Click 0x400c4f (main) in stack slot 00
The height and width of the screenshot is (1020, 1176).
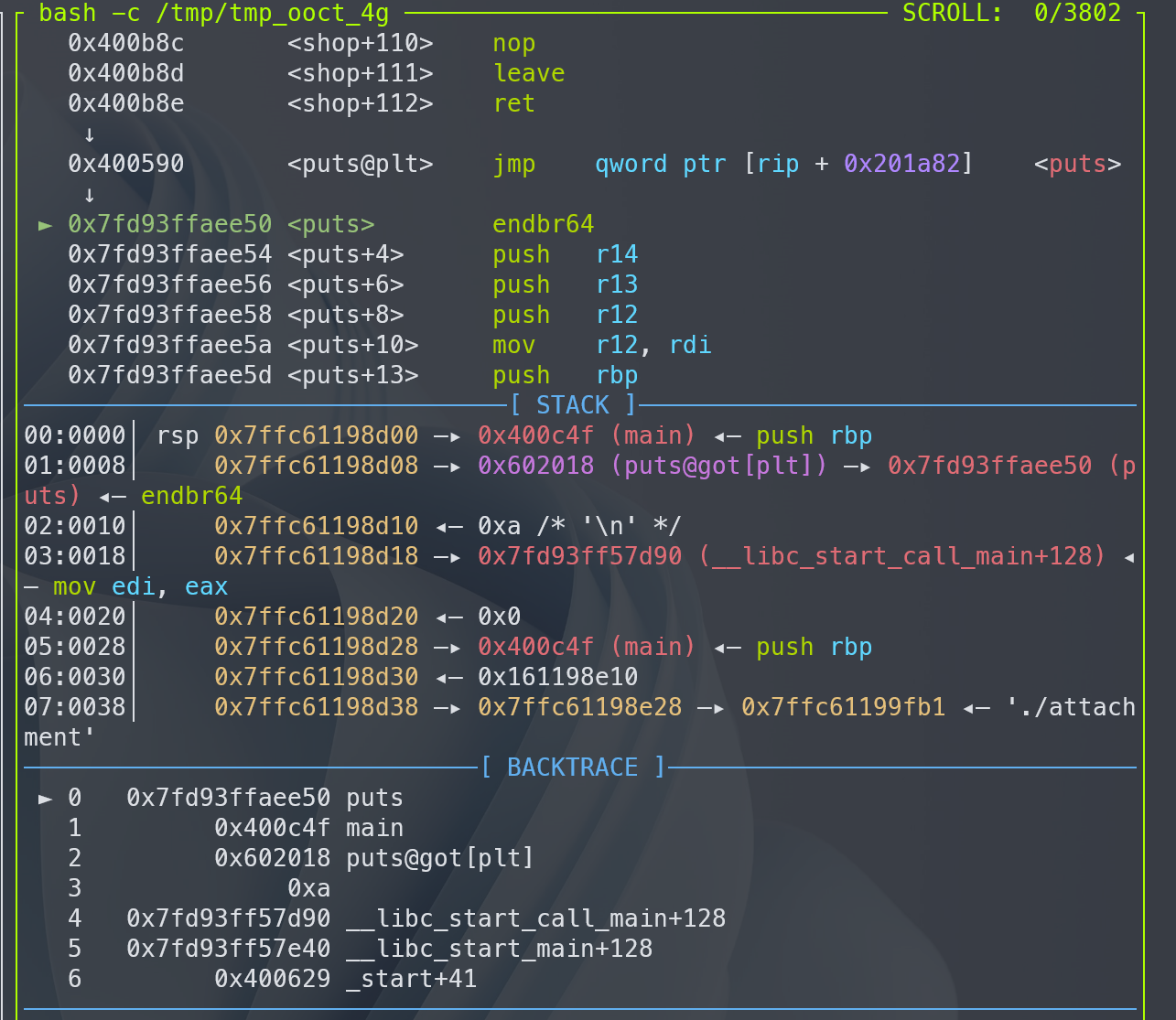pos(588,435)
